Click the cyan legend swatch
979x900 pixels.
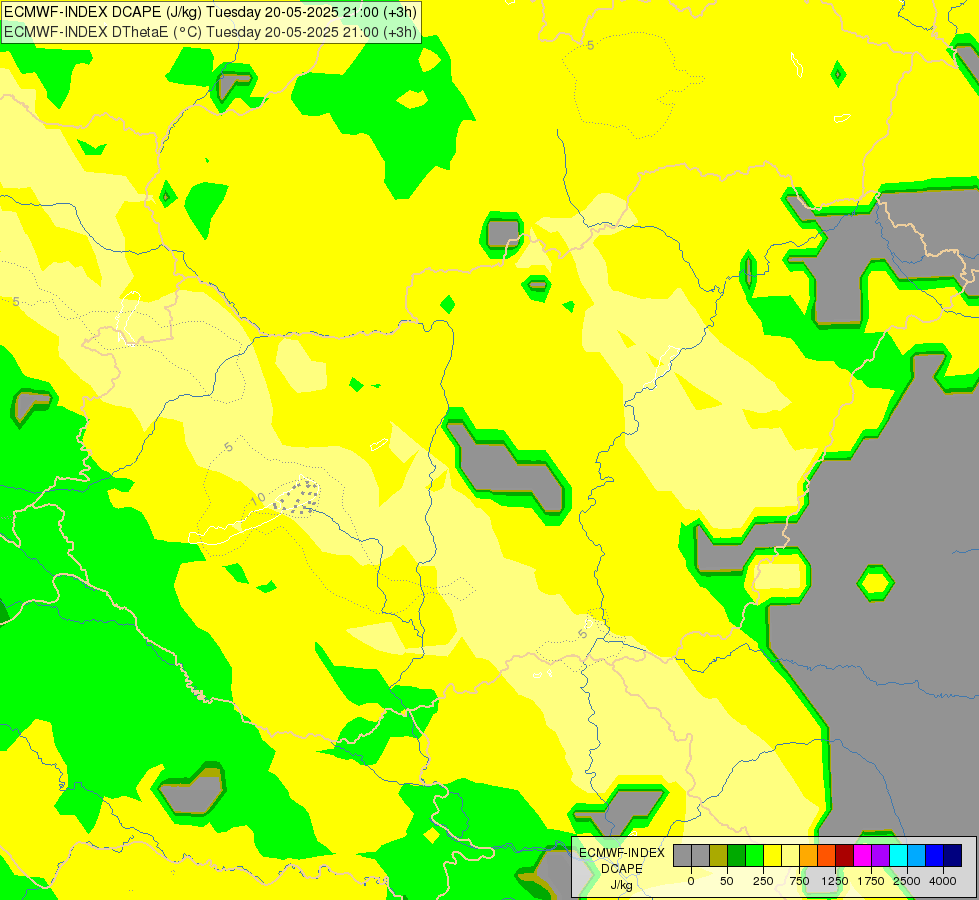pos(899,856)
